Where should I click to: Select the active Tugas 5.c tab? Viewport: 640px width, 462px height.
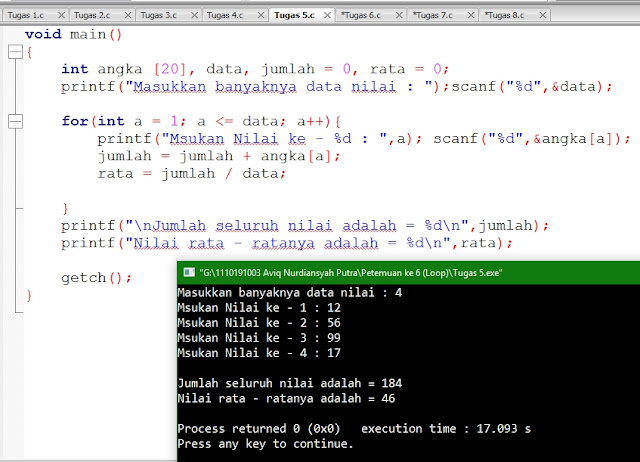(x=294, y=16)
